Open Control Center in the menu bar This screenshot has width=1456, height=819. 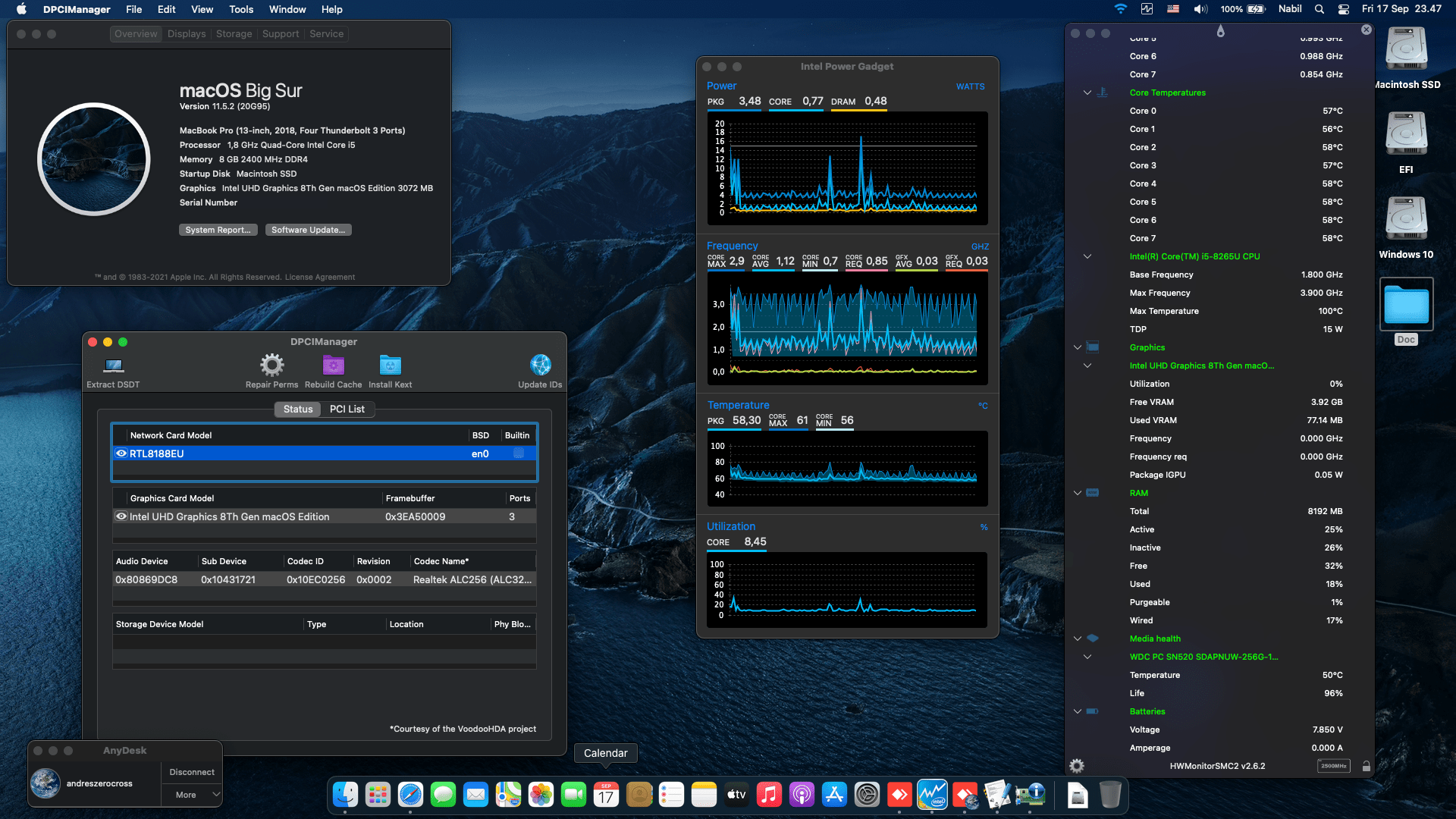click(x=1343, y=9)
